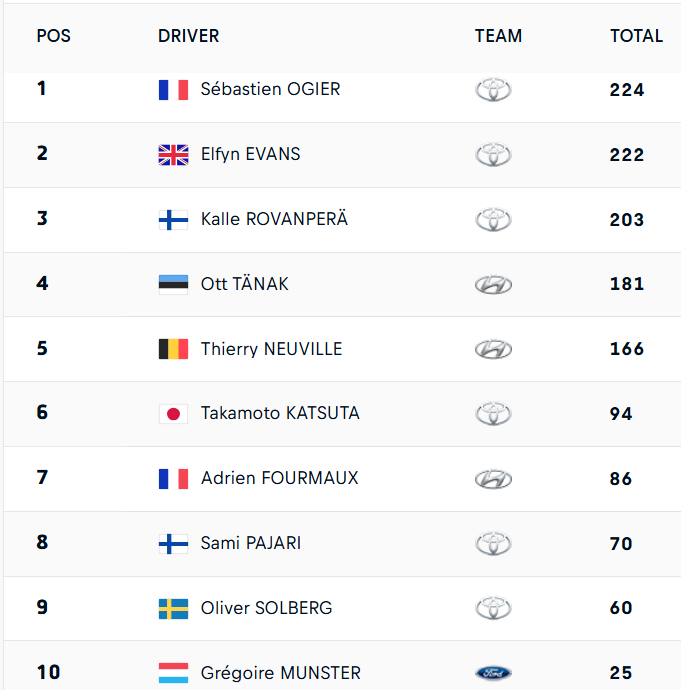Click the French flag beside Sébastien Ogier

[x=173, y=90]
